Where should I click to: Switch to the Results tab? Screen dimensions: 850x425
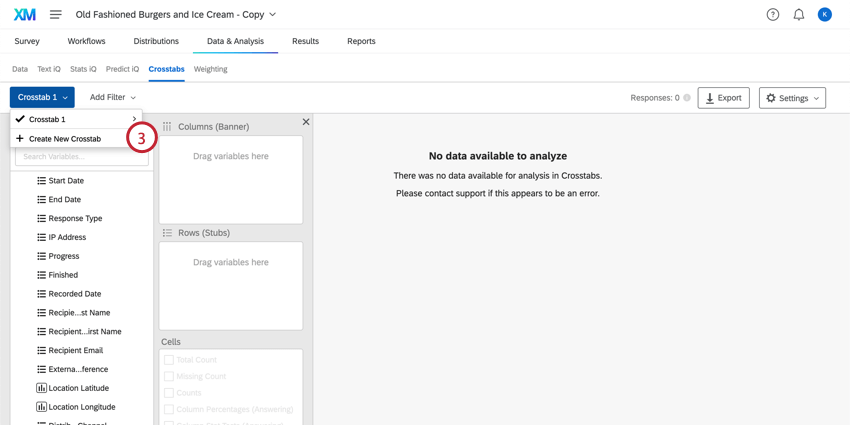pos(305,41)
